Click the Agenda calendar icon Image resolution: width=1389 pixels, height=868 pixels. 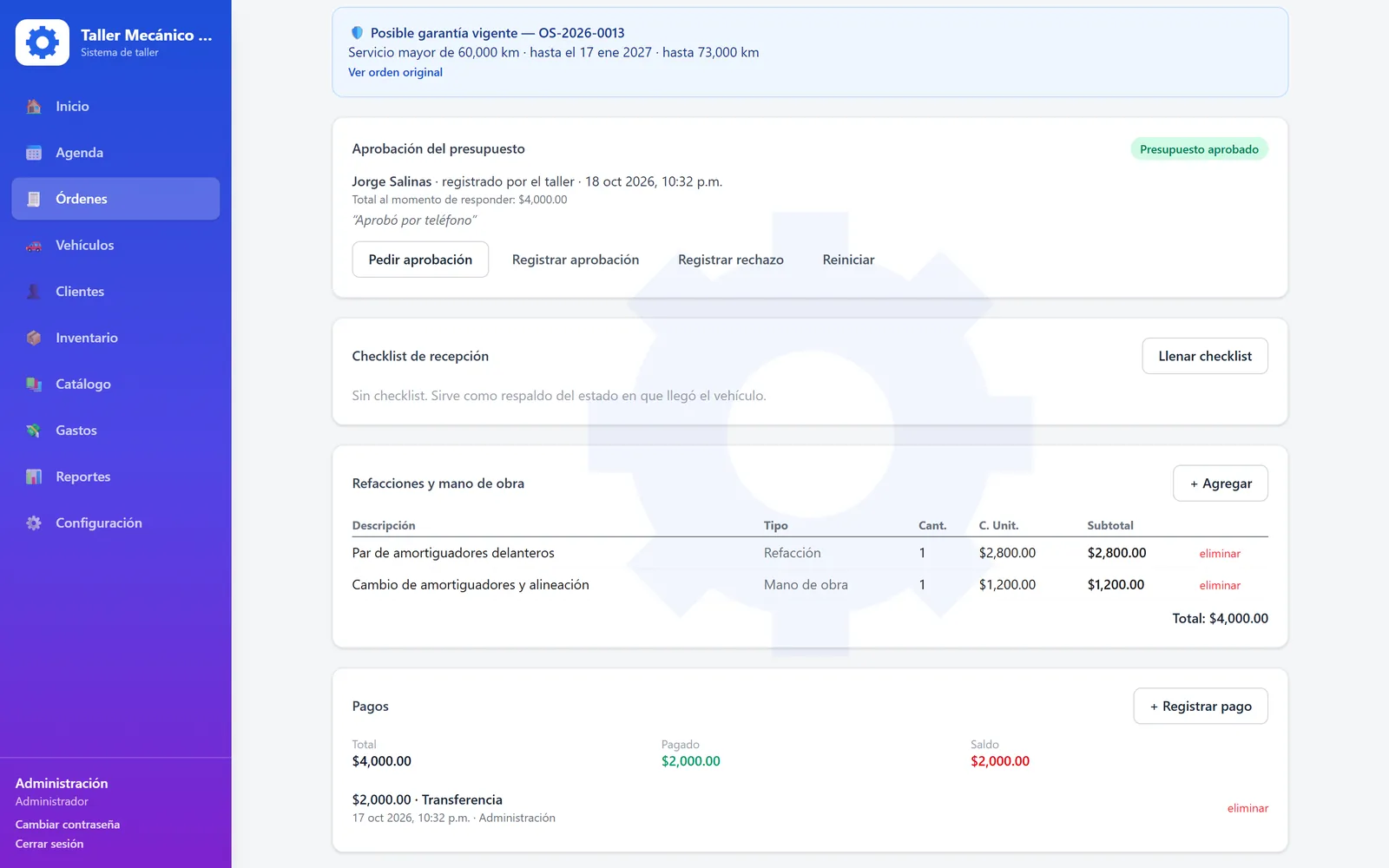[x=34, y=153]
